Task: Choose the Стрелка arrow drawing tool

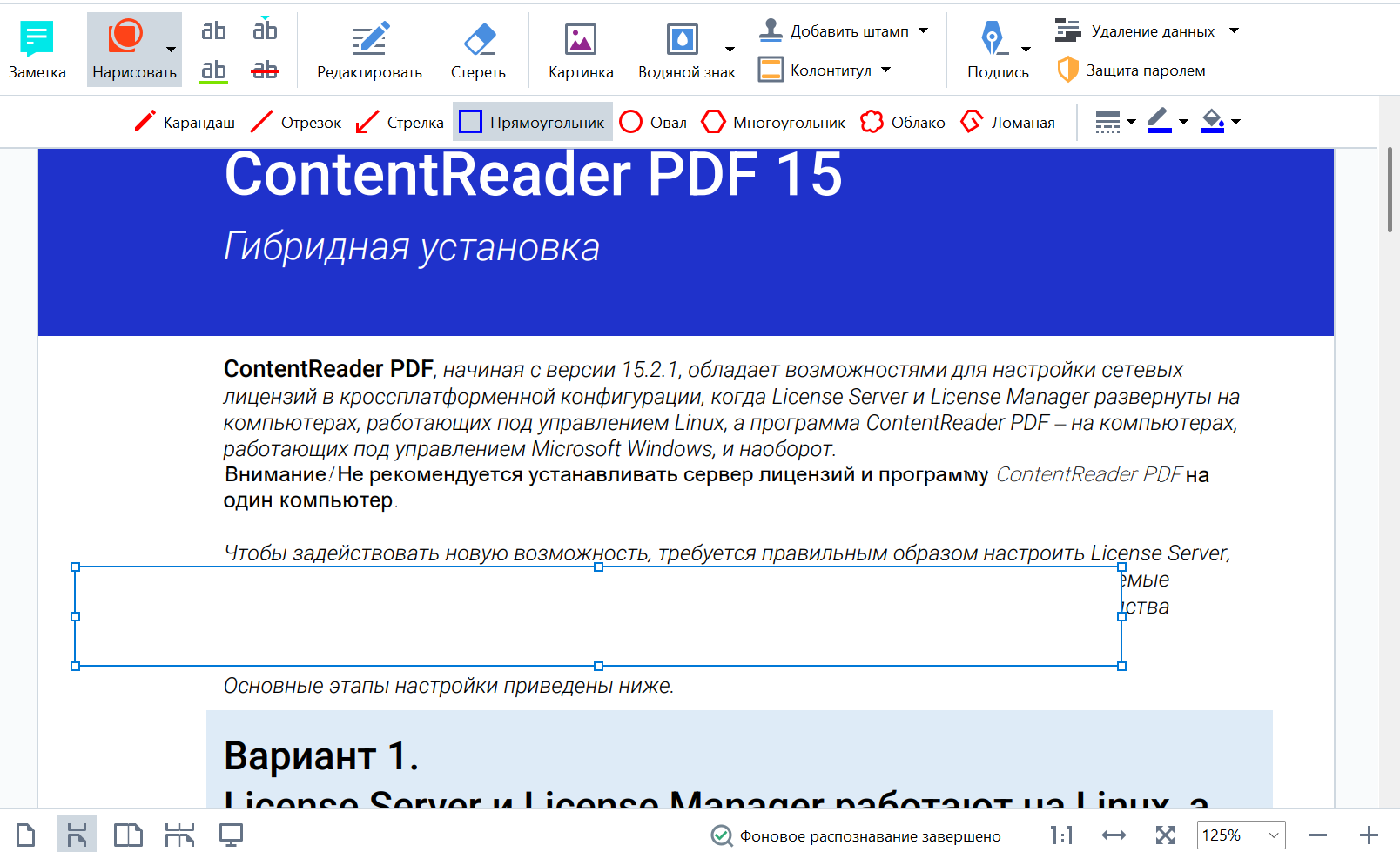Action: point(400,122)
